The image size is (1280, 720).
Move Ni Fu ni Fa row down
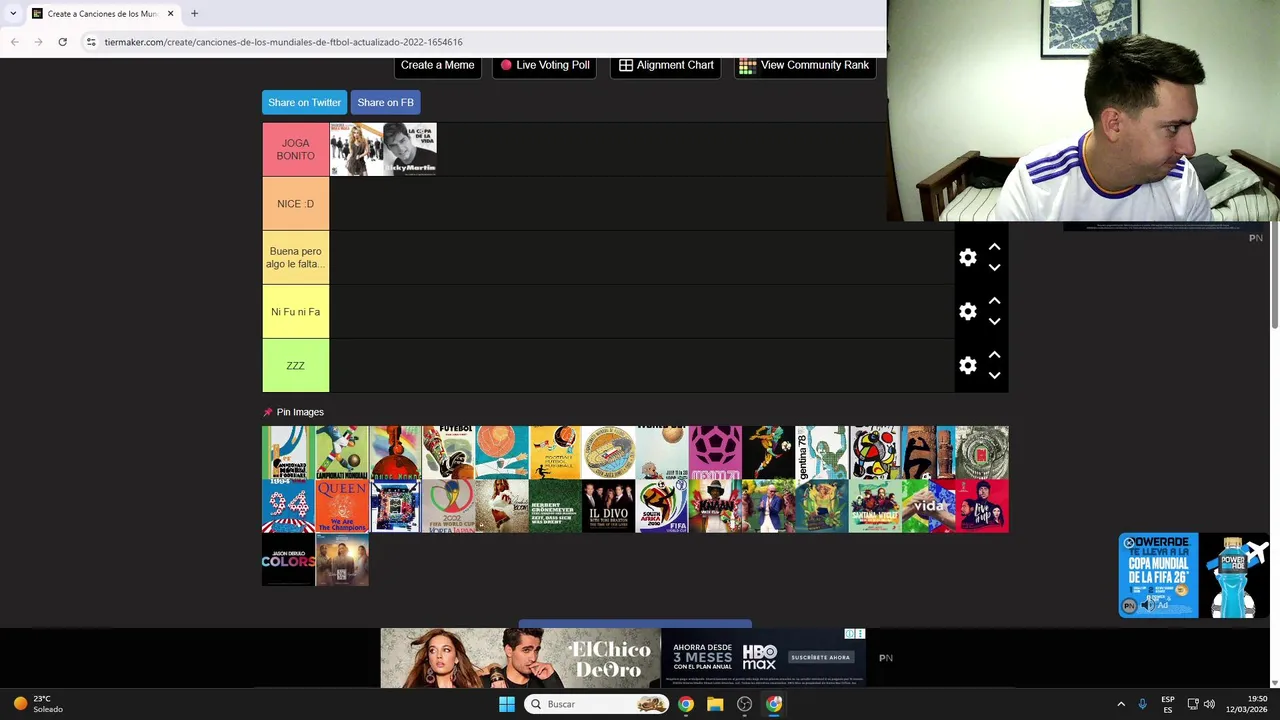pos(994,321)
